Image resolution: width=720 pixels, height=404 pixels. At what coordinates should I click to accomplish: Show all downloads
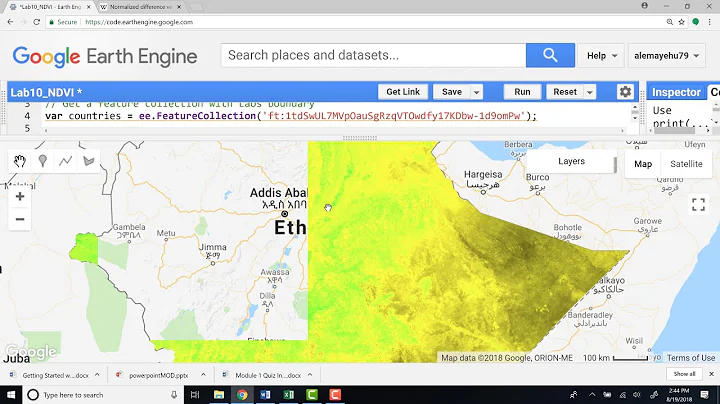click(684, 374)
